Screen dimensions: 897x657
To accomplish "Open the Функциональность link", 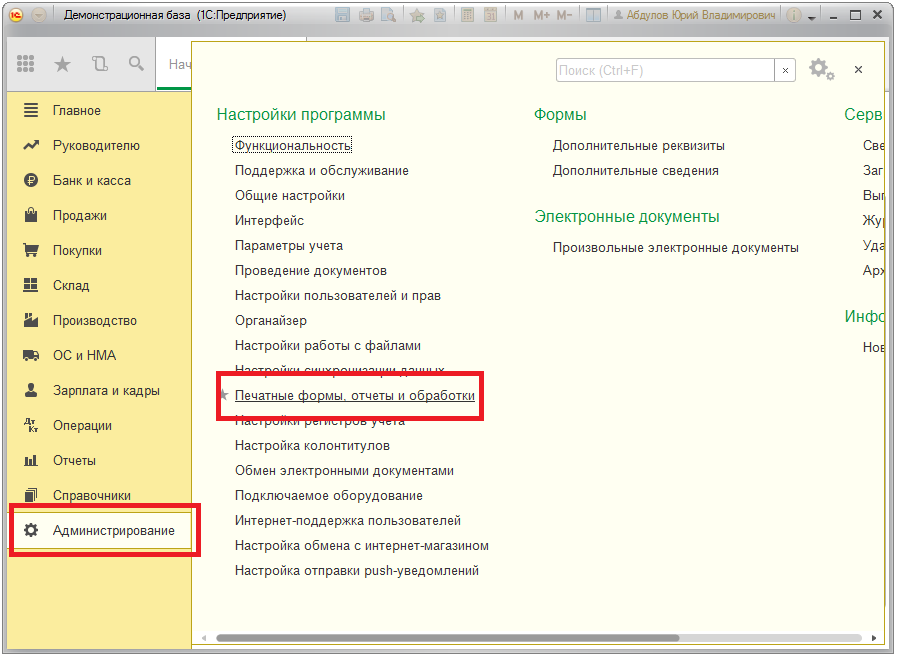I will pyautogui.click(x=293, y=146).
